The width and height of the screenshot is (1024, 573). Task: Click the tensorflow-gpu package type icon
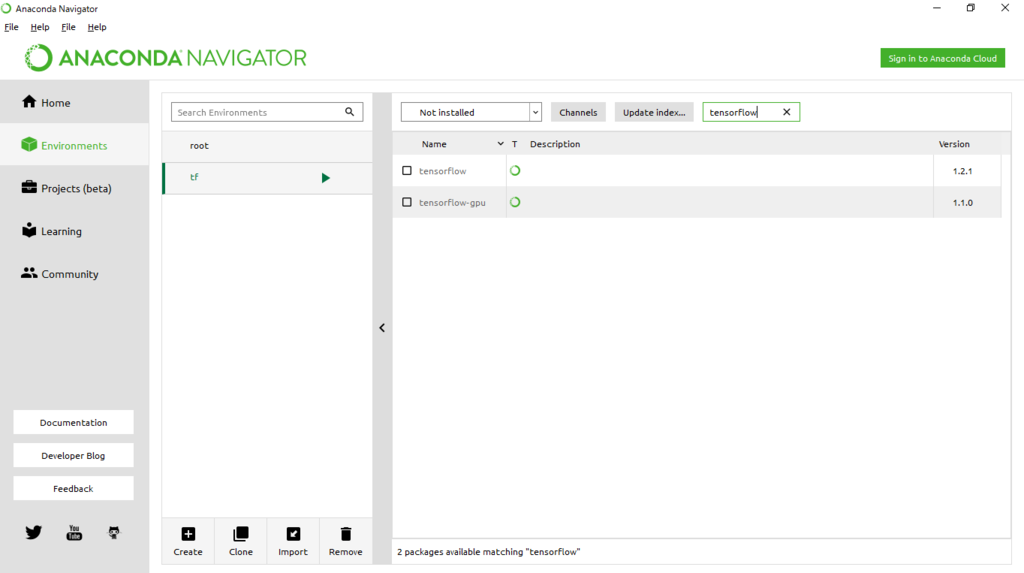515,202
